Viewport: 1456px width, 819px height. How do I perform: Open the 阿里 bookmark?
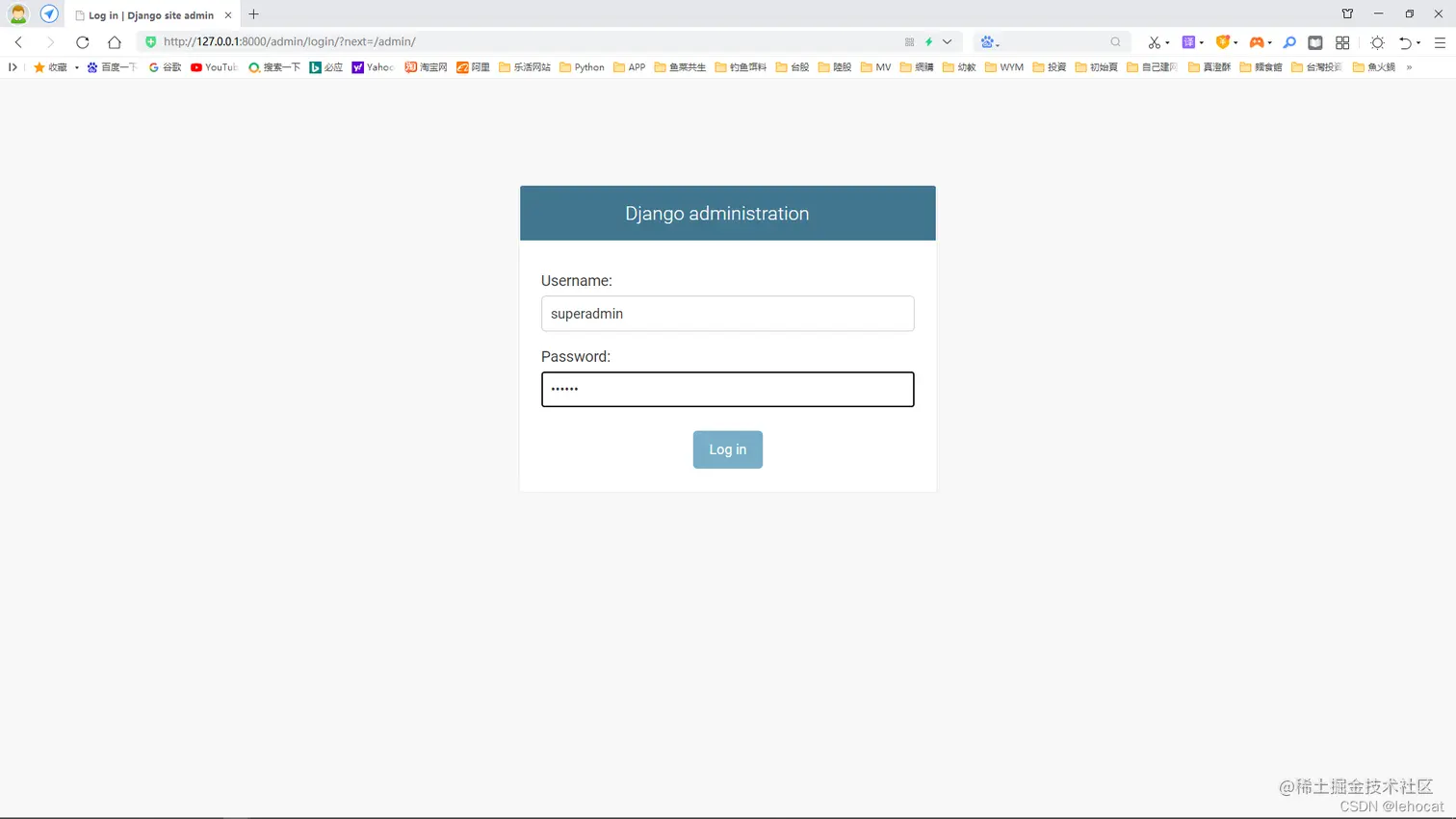click(474, 67)
